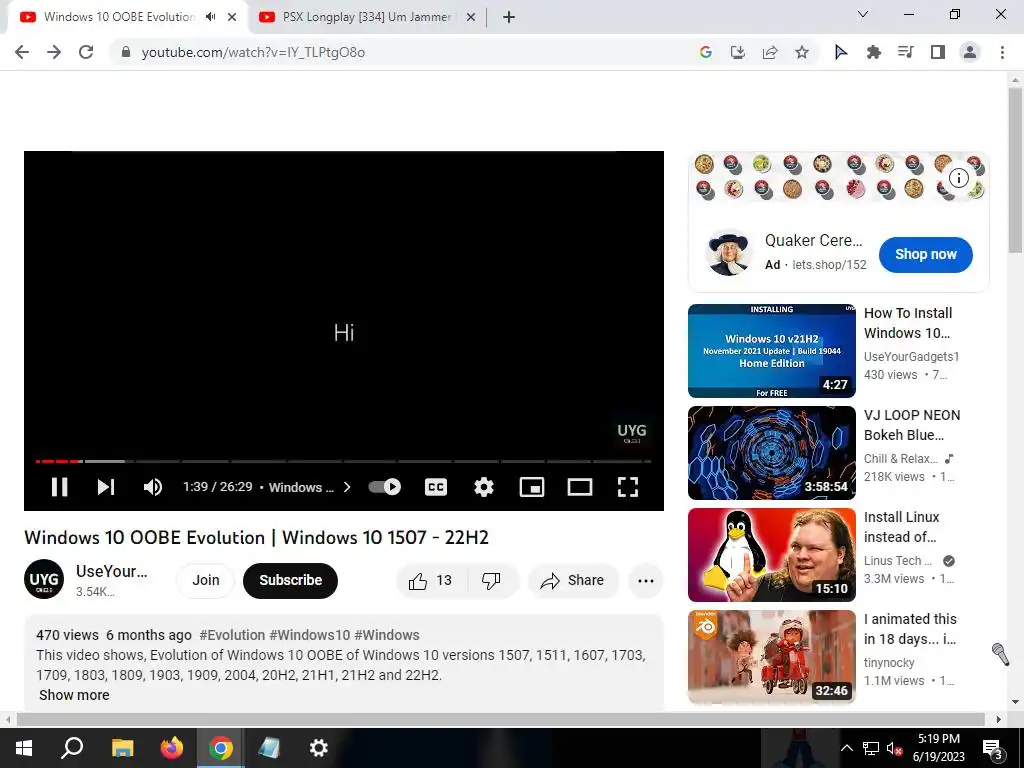The image size is (1024, 768).
Task: Open the Chrome profile avatar
Action: [x=970, y=52]
